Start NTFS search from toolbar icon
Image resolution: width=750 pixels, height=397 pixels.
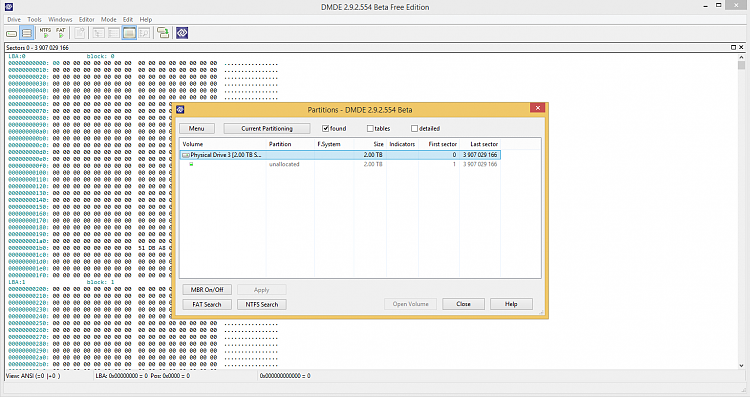(45, 33)
